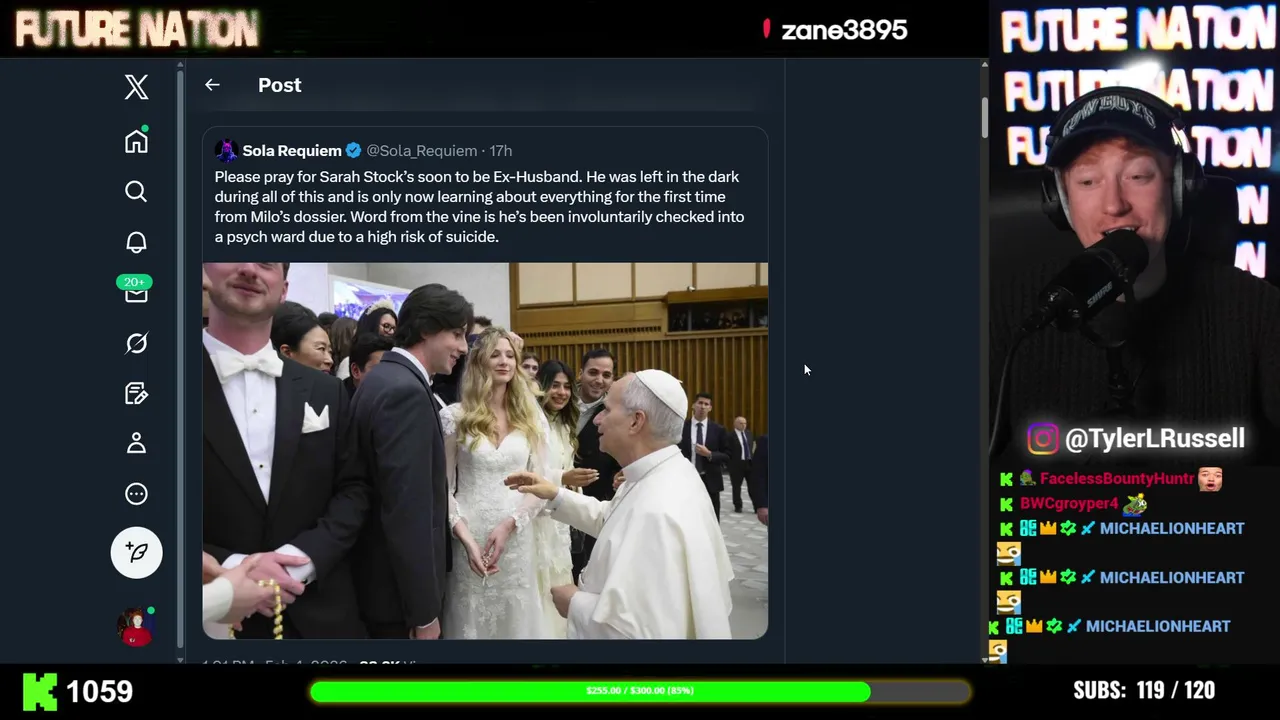Click the Post heading title

pos(280,85)
